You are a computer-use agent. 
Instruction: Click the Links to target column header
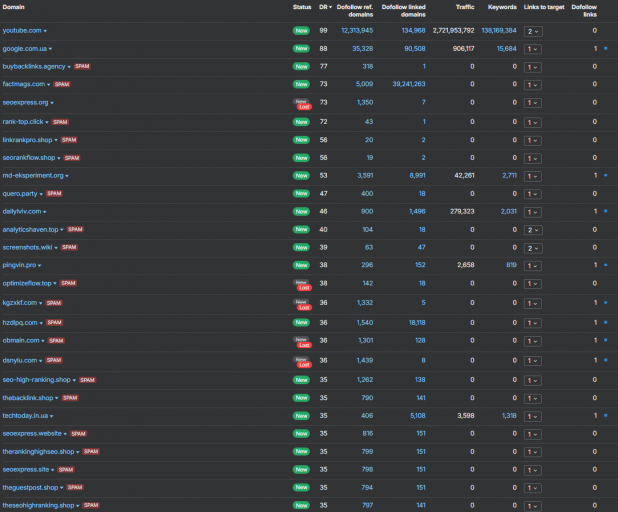(x=544, y=7)
